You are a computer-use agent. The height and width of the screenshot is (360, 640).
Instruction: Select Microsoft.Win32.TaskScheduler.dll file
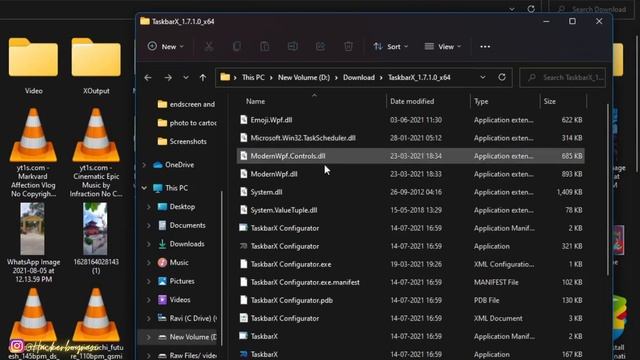click(x=410, y=138)
